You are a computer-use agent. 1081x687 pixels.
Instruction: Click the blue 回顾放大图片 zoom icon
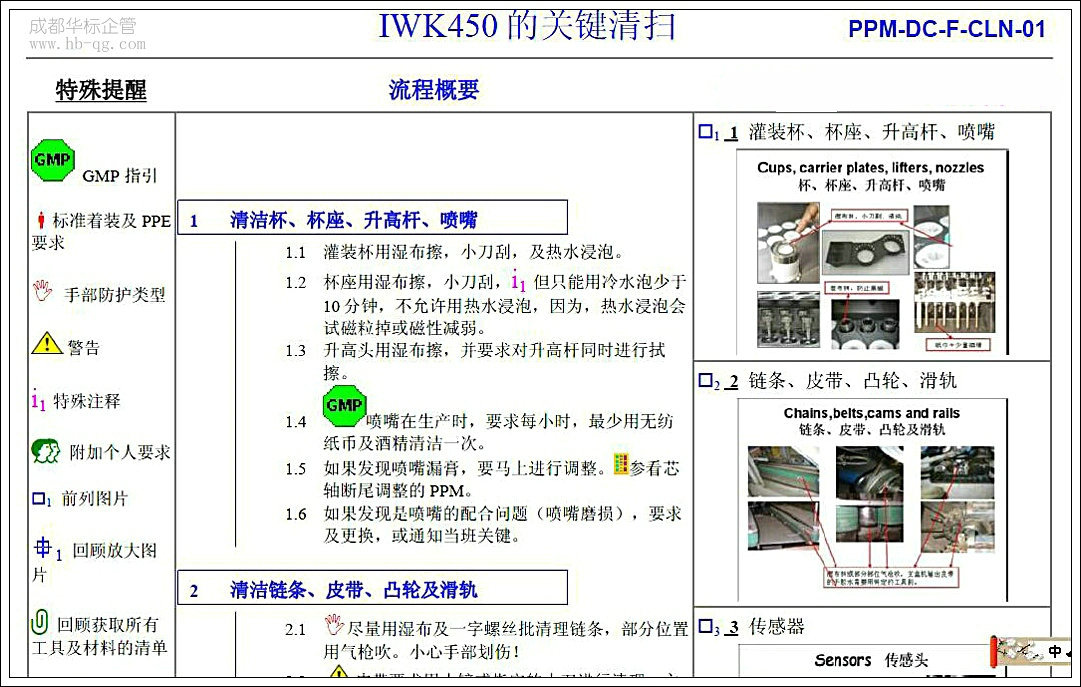point(44,548)
